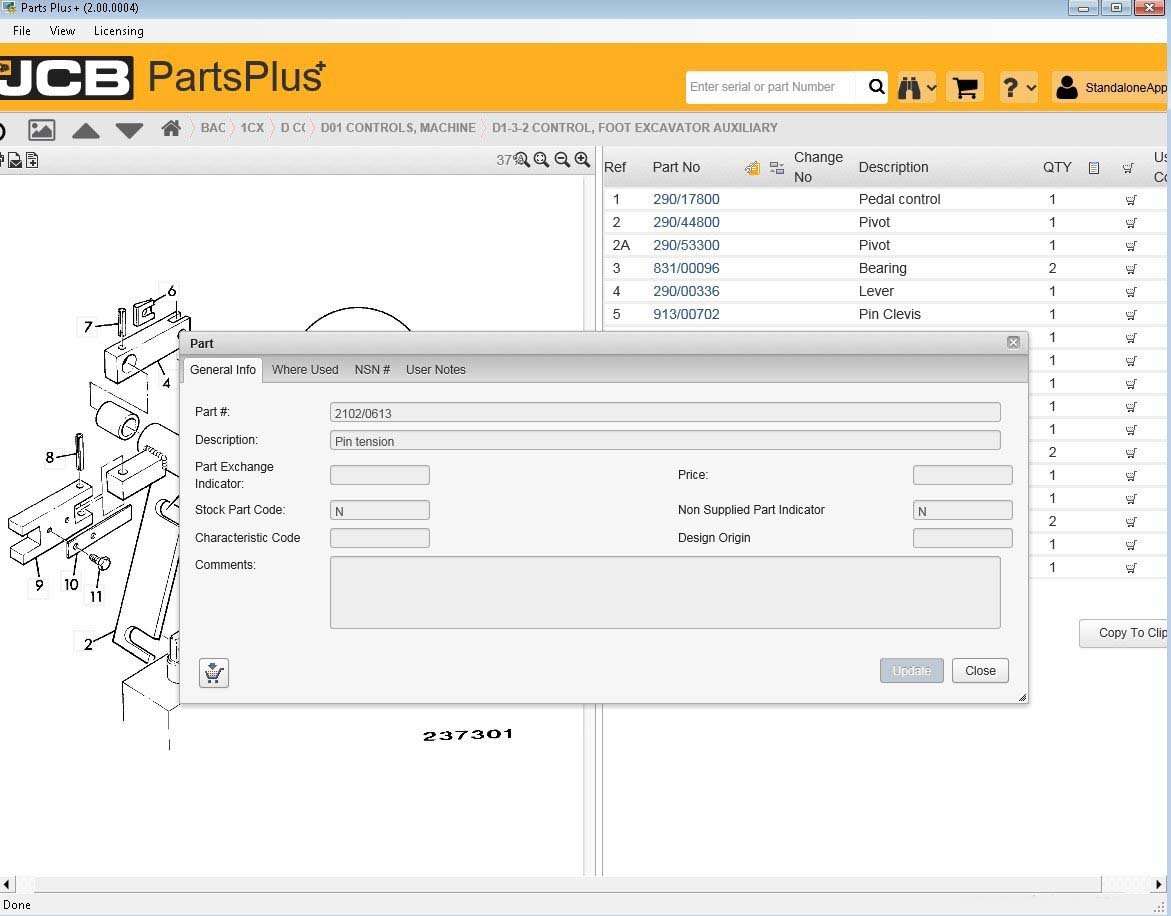Click the Copy To Clipboard button
1171x916 pixels.
1125,633
